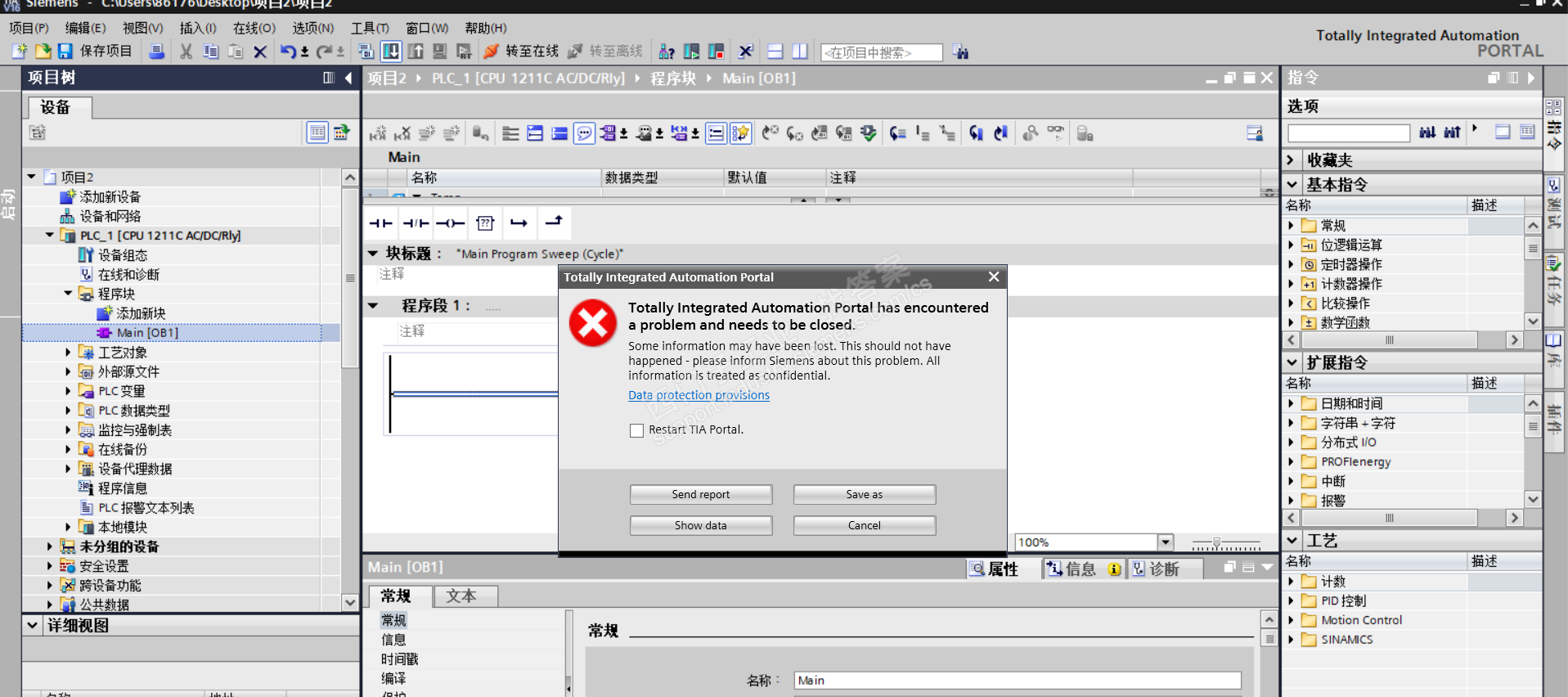
Task: Collapse the PLC_1 tree node
Action: 50,236
